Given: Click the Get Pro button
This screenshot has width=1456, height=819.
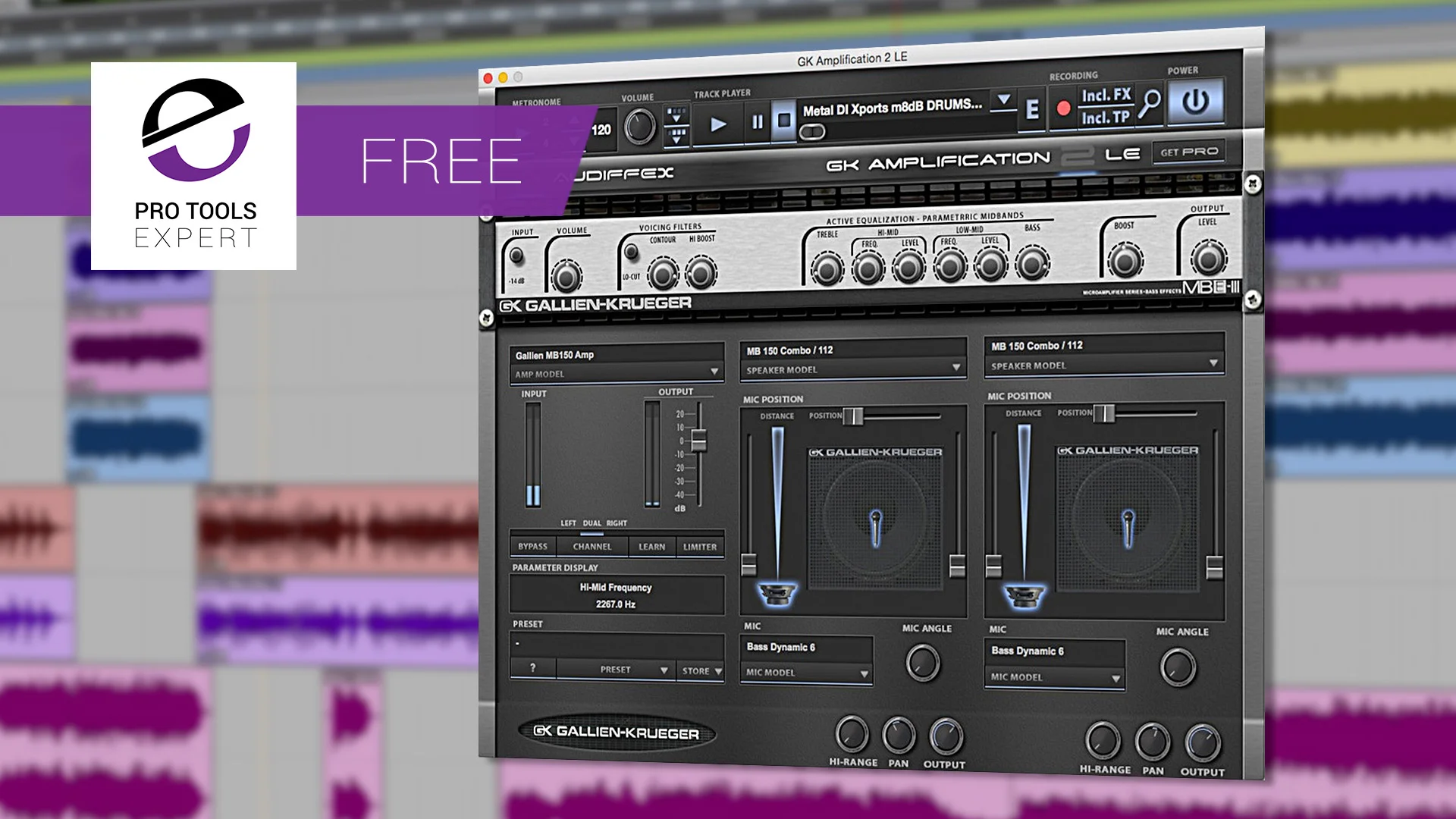Looking at the screenshot, I should pos(1188,152).
